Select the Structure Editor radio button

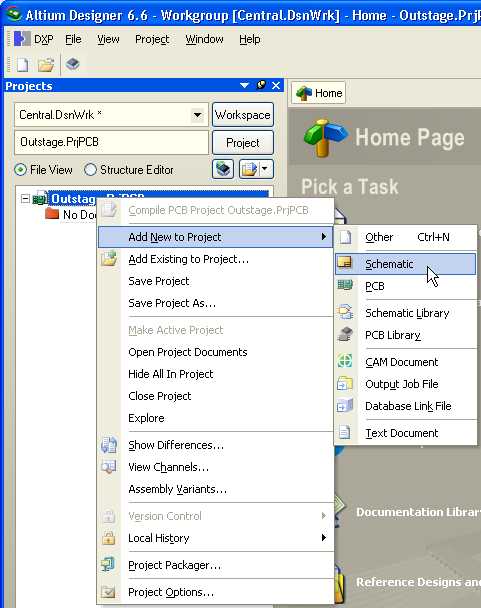[x=90, y=170]
